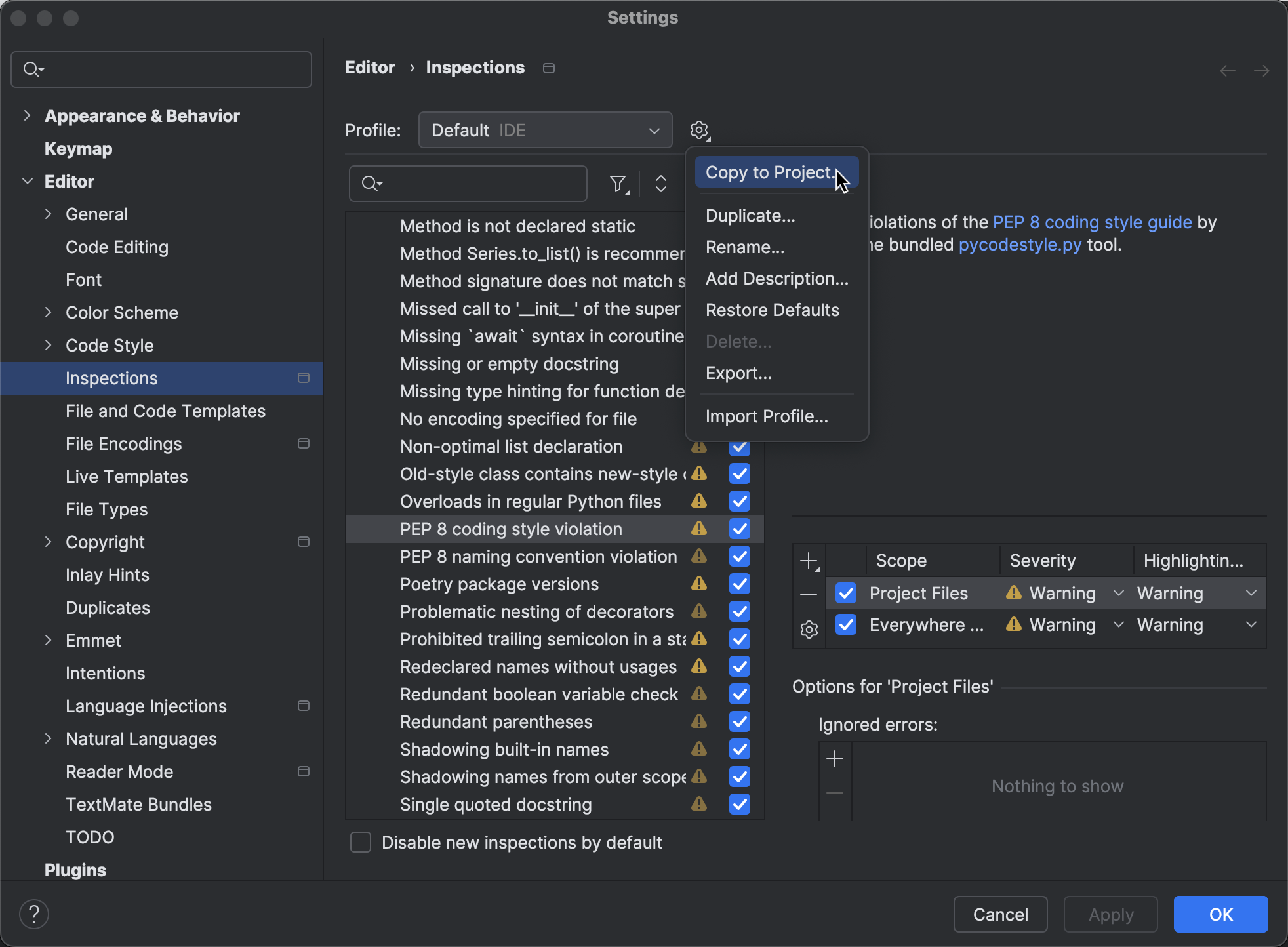Uncheck the Project Files scope checkbox
The width and height of the screenshot is (1288, 947).
tap(845, 593)
